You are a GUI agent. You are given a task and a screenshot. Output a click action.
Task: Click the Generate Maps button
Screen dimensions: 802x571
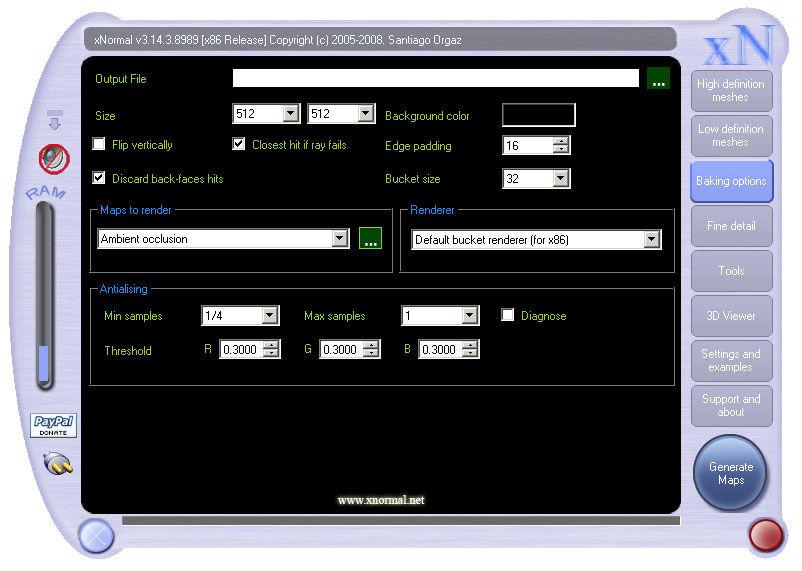point(730,473)
